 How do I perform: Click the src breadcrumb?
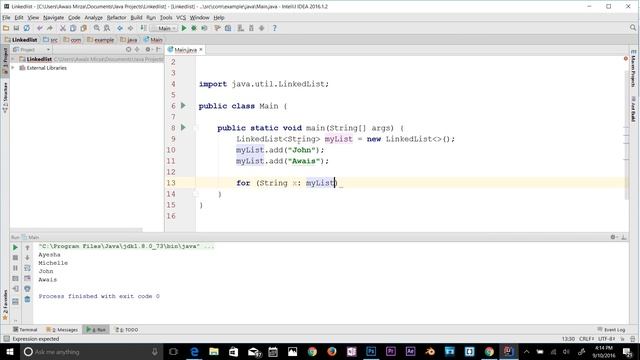click(51, 40)
